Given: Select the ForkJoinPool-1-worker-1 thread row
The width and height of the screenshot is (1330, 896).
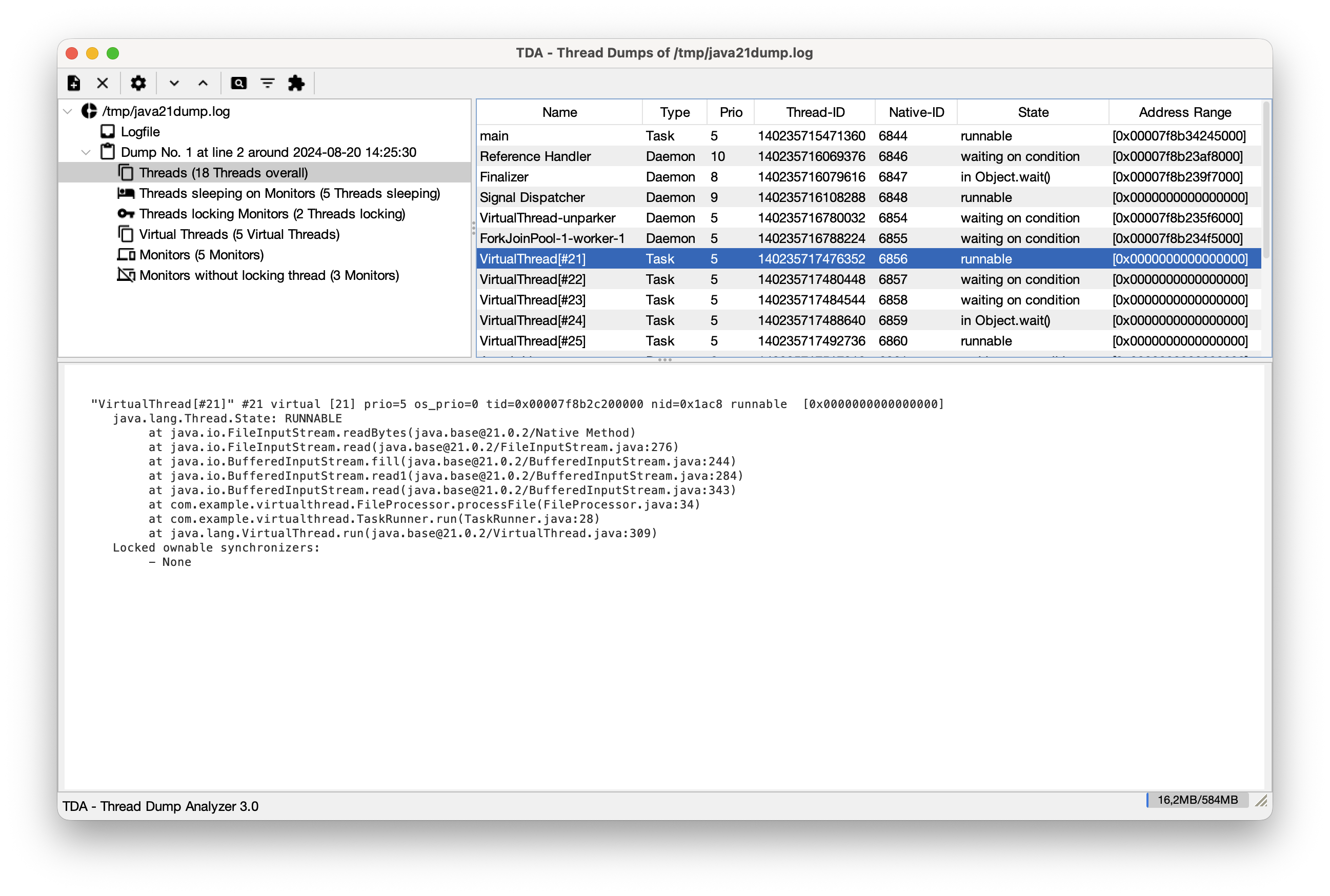Looking at the screenshot, I should point(552,238).
